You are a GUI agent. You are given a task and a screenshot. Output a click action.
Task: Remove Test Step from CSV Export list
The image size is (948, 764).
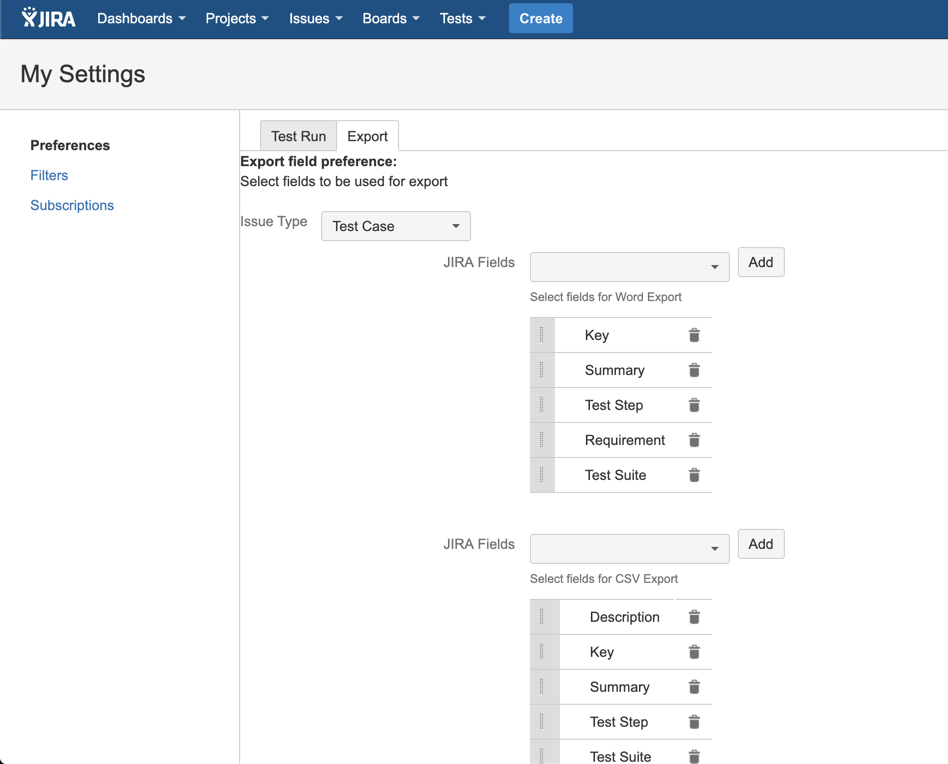[694, 722]
